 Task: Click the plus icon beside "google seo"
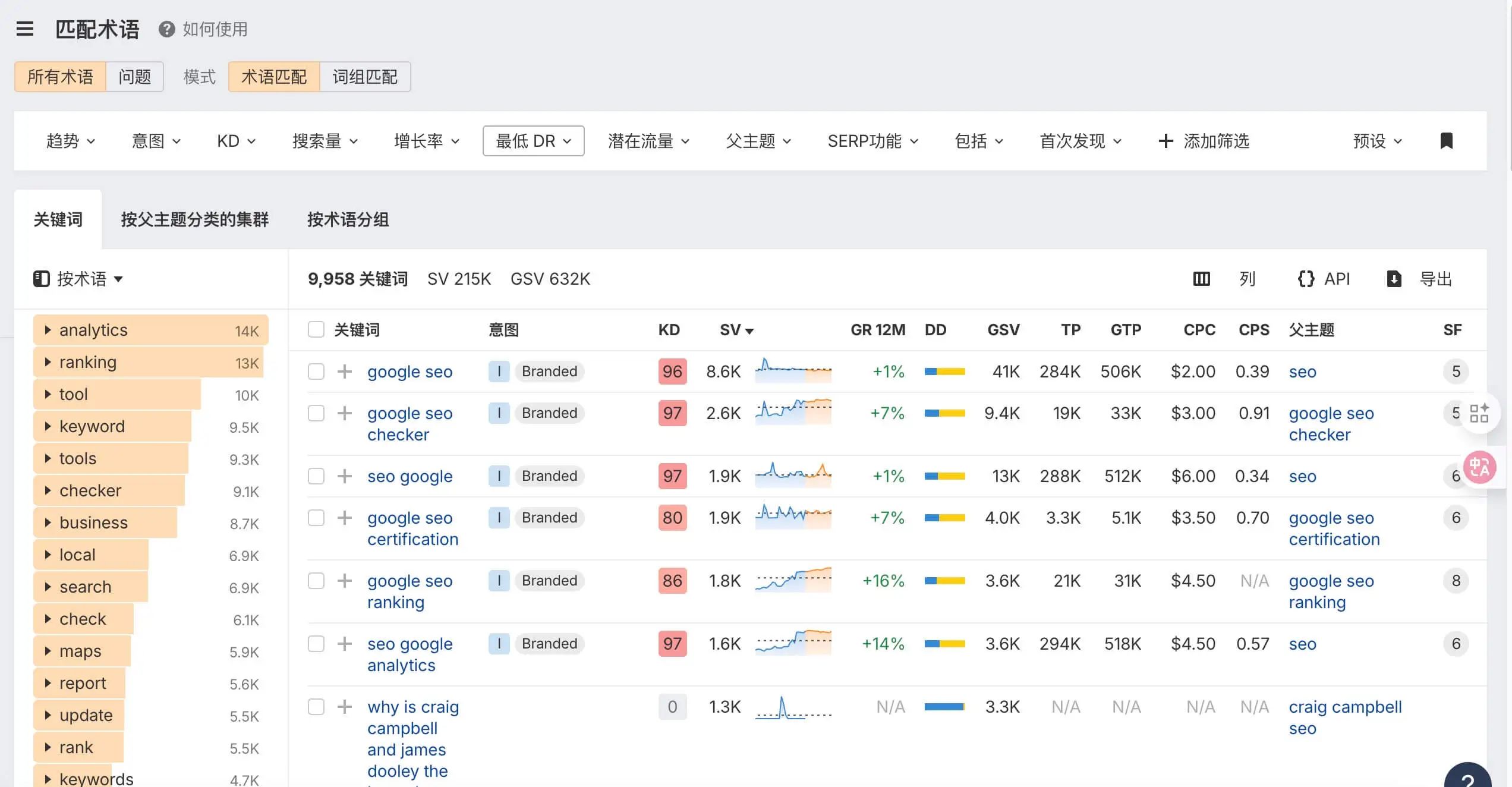[x=344, y=371]
